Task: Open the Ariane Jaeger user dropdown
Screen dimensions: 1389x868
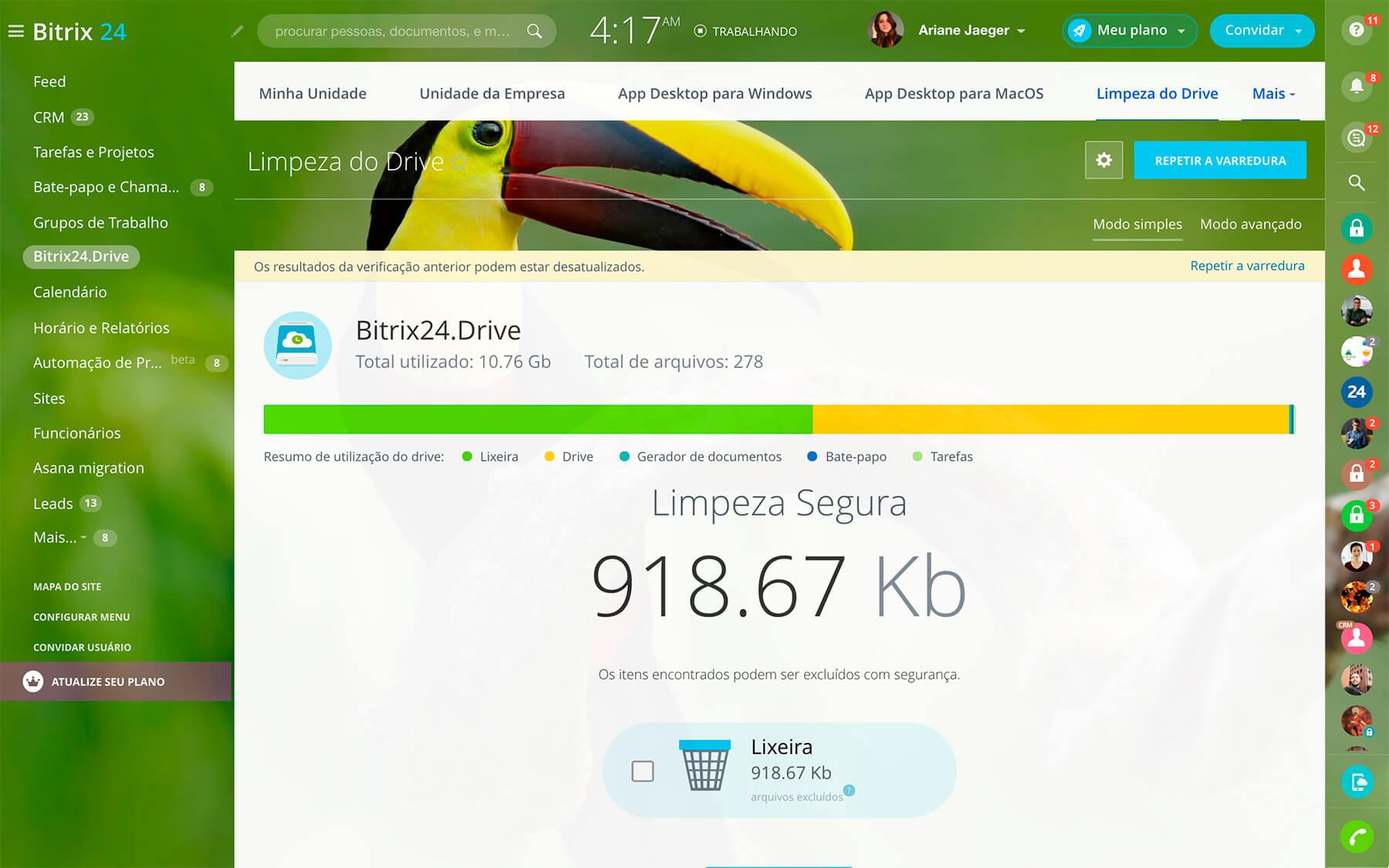Action: pos(971,31)
